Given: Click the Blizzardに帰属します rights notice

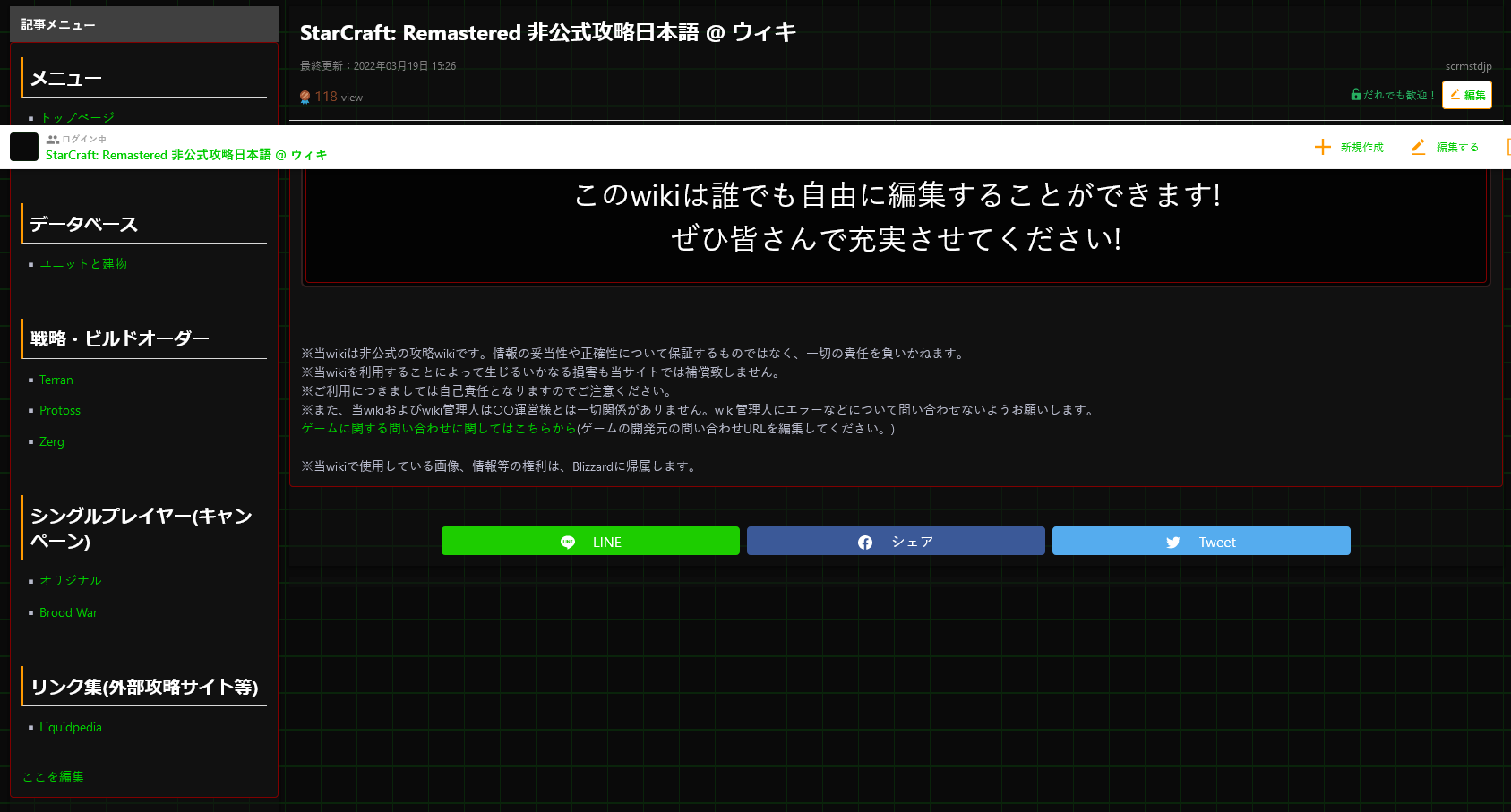Looking at the screenshot, I should pos(501,466).
